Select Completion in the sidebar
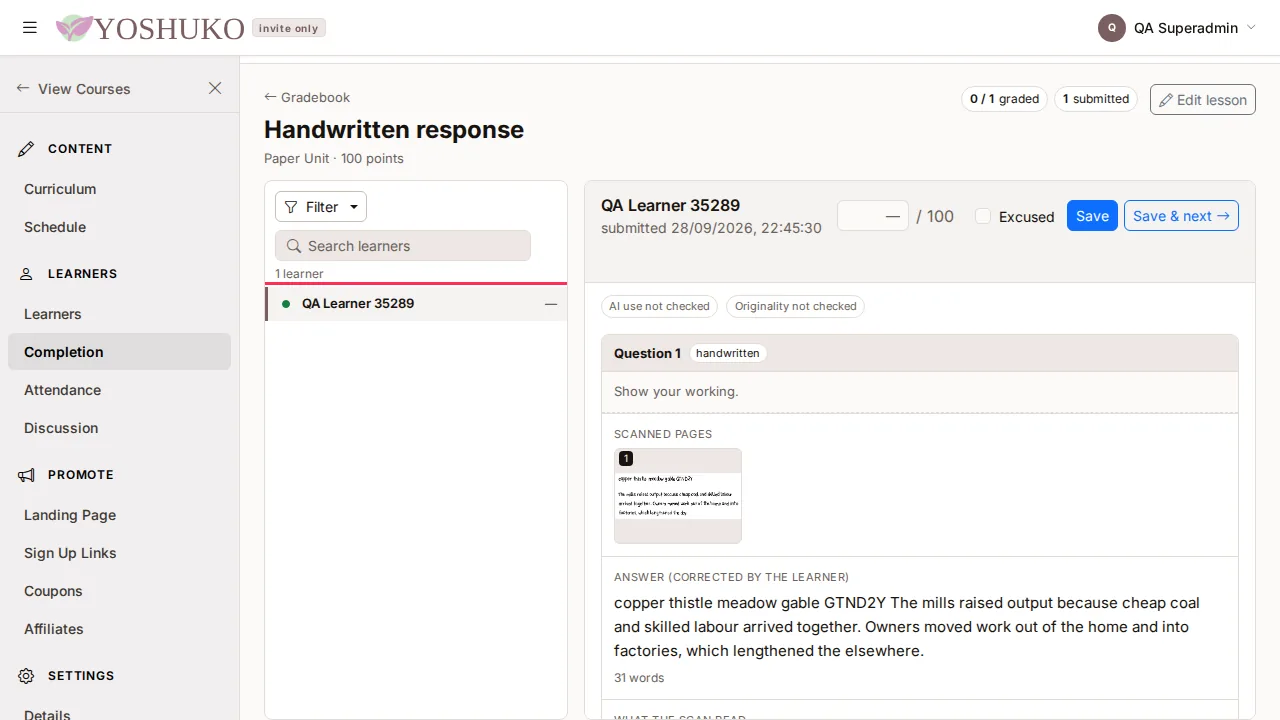The image size is (1280, 720). point(119,352)
